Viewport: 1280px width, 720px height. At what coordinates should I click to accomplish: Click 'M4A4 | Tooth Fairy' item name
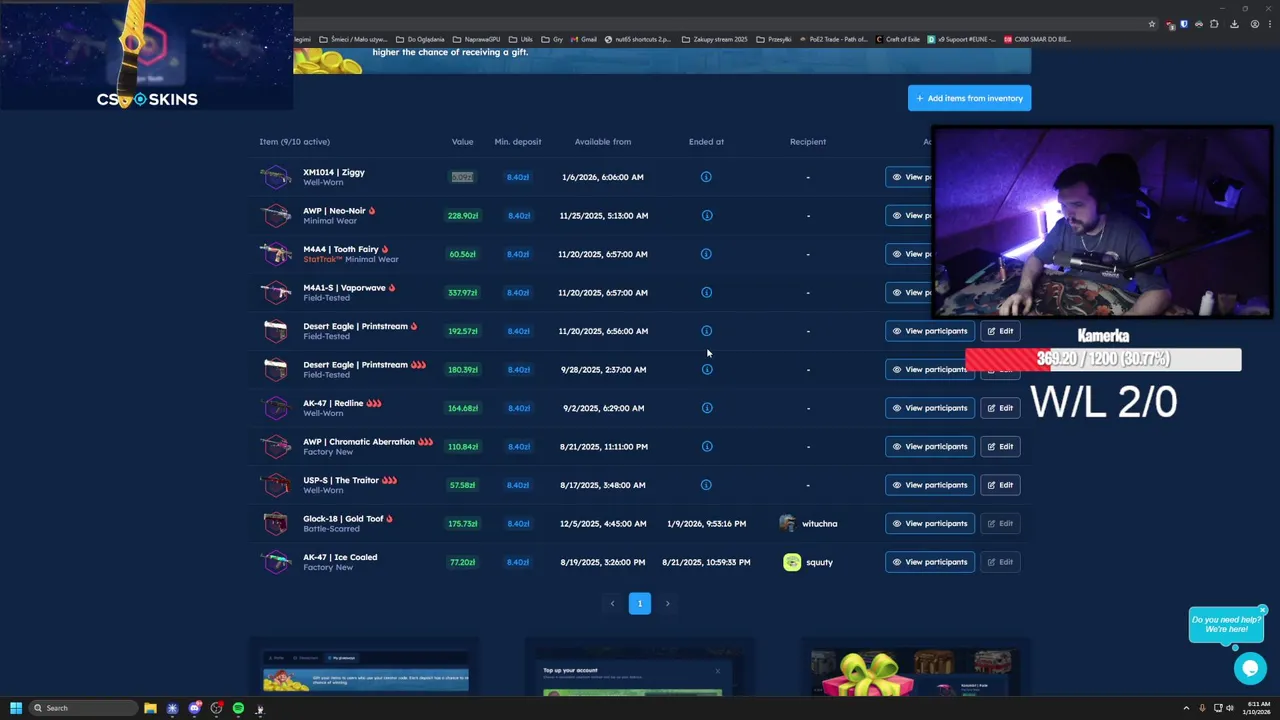[x=340, y=249]
